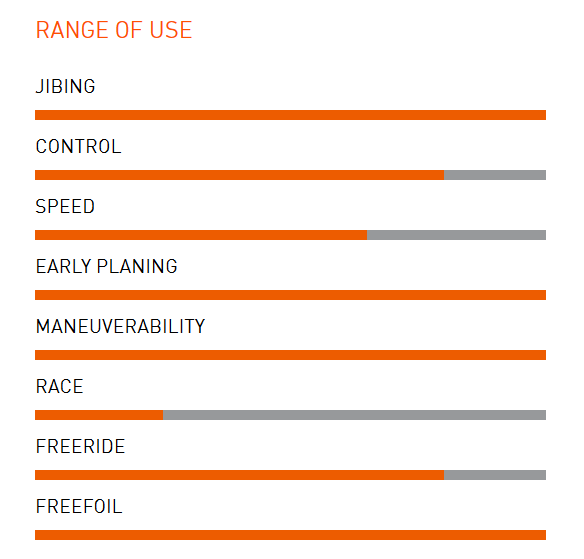Select the RANGE OF USE heading
The width and height of the screenshot is (584, 559).
coord(114,30)
